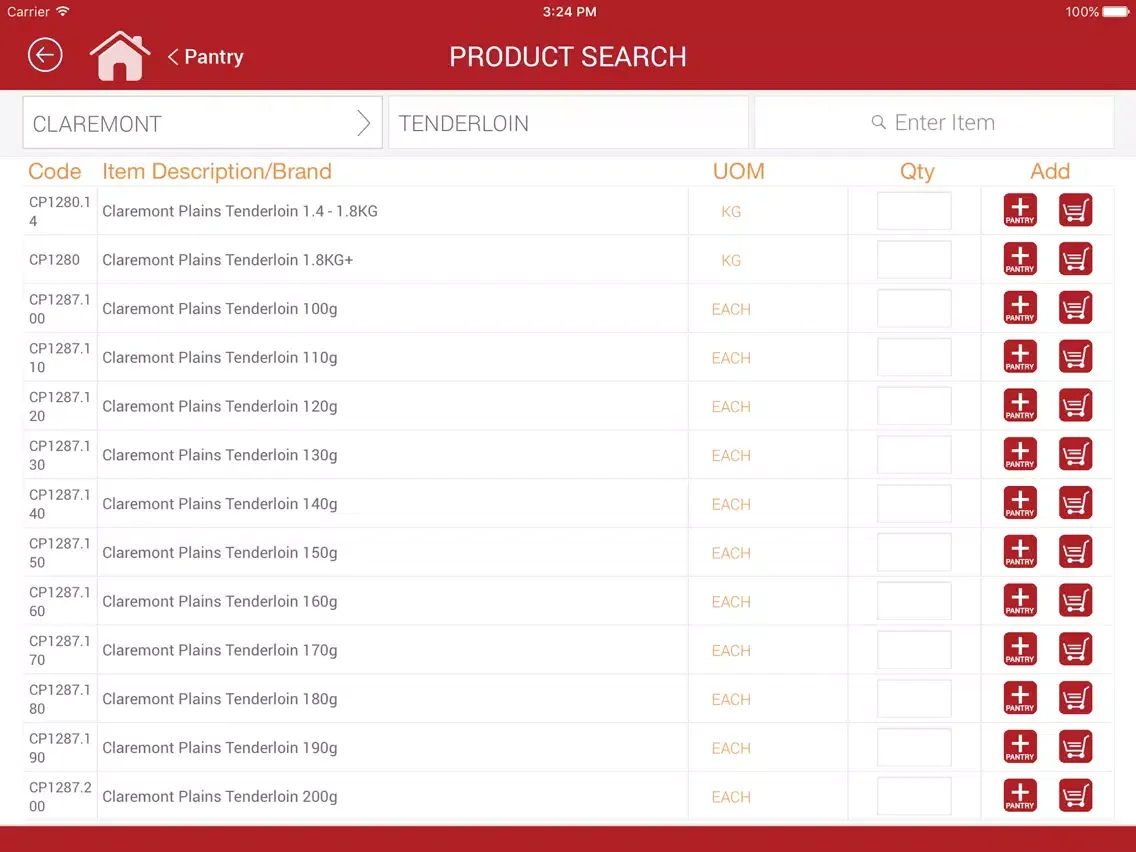Click Qty box for Tenderloin 140g
1136x852 pixels.
click(914, 504)
